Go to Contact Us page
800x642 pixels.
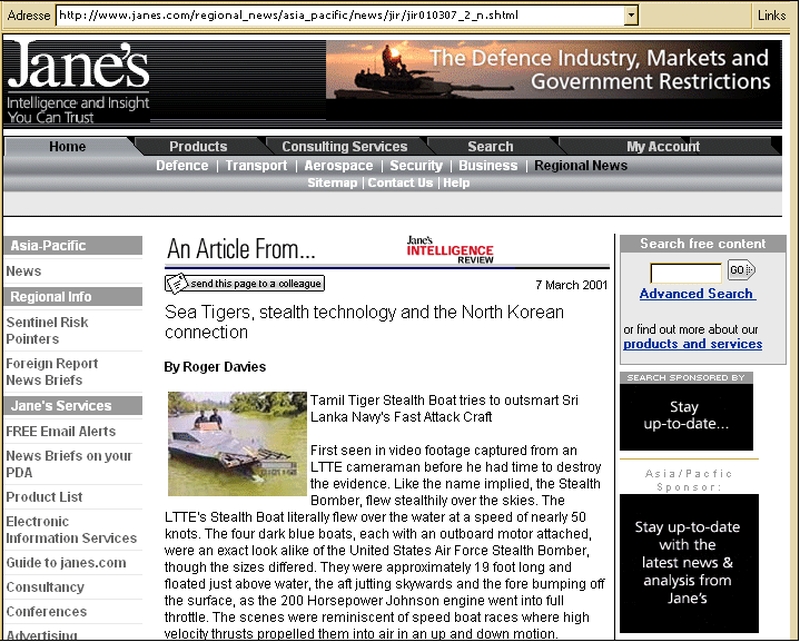coord(400,183)
